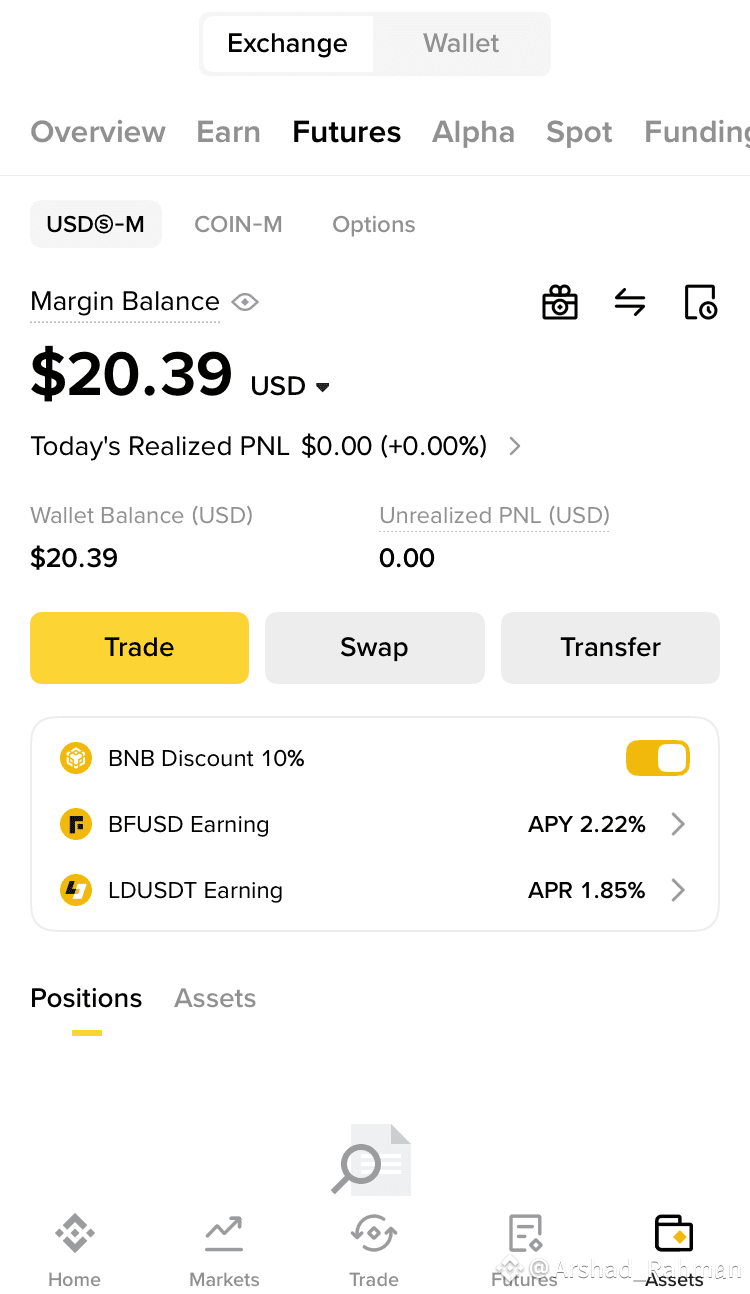
Task: Tap the Assets wallet icon
Action: [674, 1234]
